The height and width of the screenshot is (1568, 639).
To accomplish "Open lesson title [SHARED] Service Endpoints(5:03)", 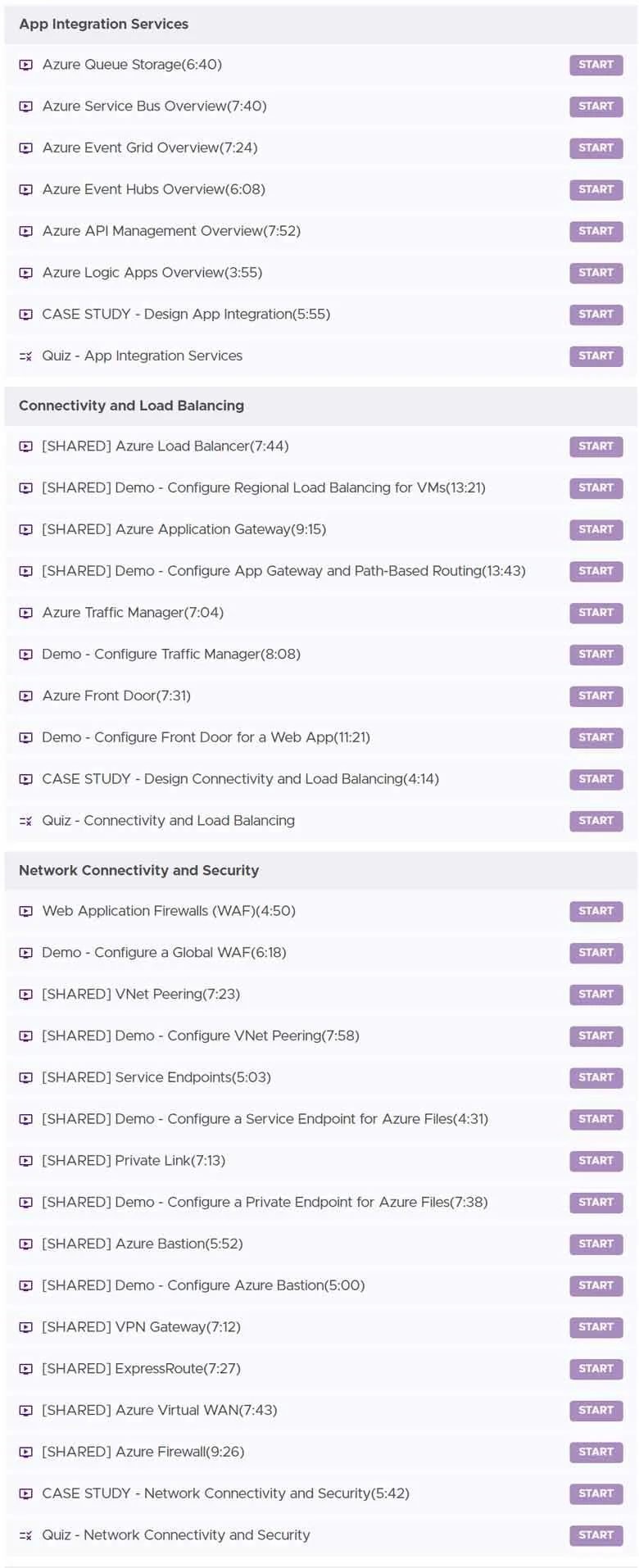I will click(156, 1078).
